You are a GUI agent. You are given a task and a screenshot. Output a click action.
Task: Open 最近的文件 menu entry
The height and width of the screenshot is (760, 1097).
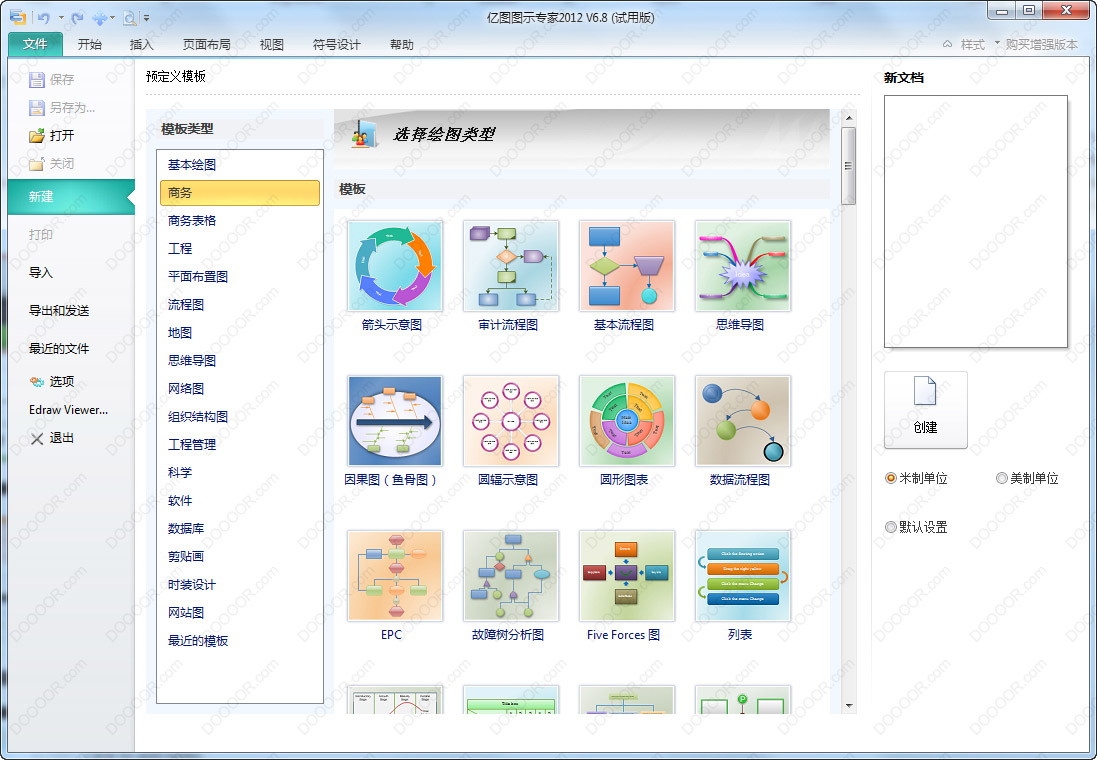59,348
